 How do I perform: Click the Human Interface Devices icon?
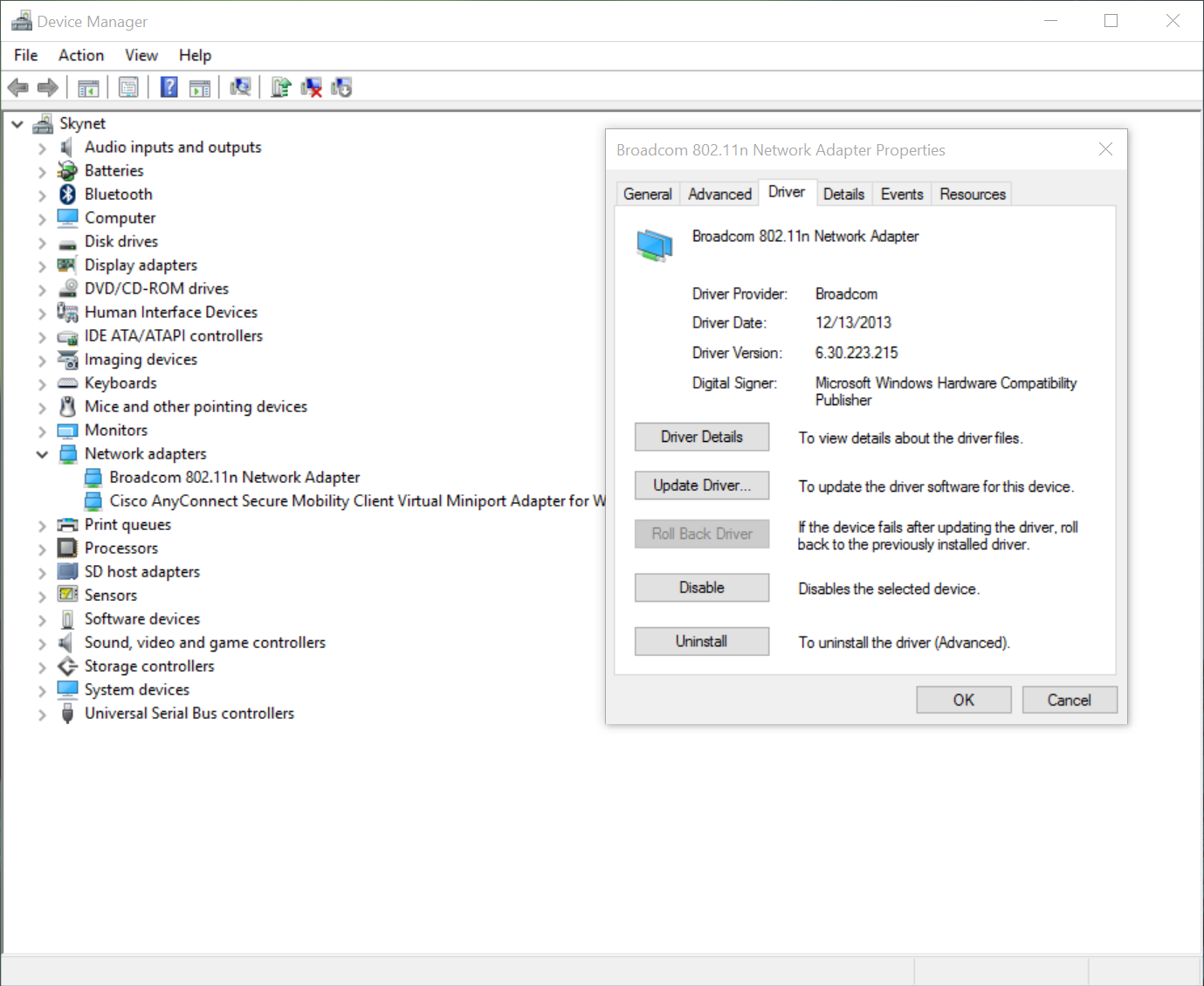point(67,312)
